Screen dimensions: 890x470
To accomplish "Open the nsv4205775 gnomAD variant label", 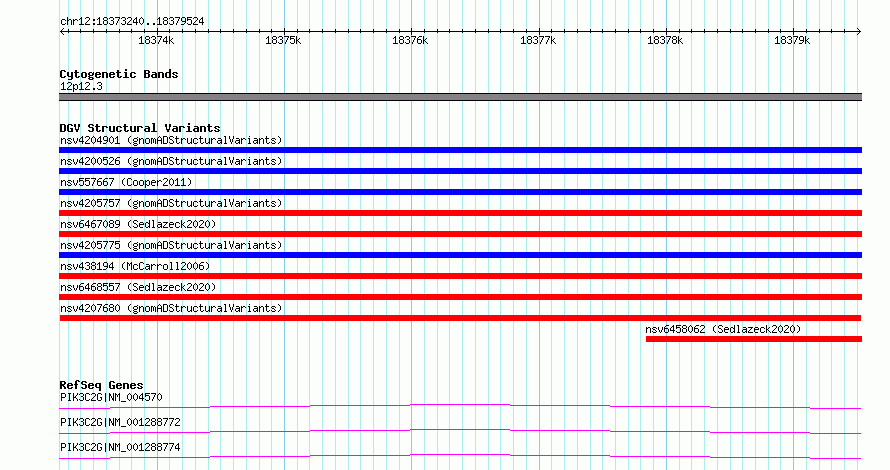I will click(171, 245).
